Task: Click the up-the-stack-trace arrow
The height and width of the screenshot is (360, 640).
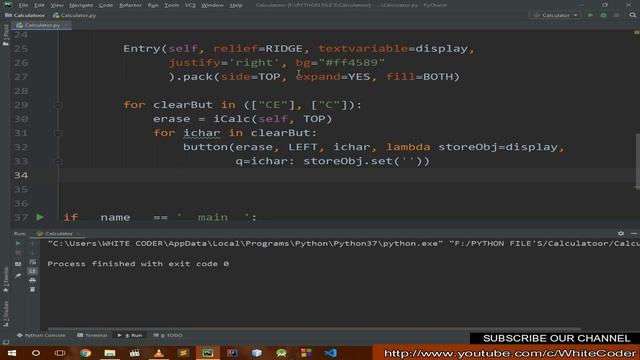Action: (33, 244)
